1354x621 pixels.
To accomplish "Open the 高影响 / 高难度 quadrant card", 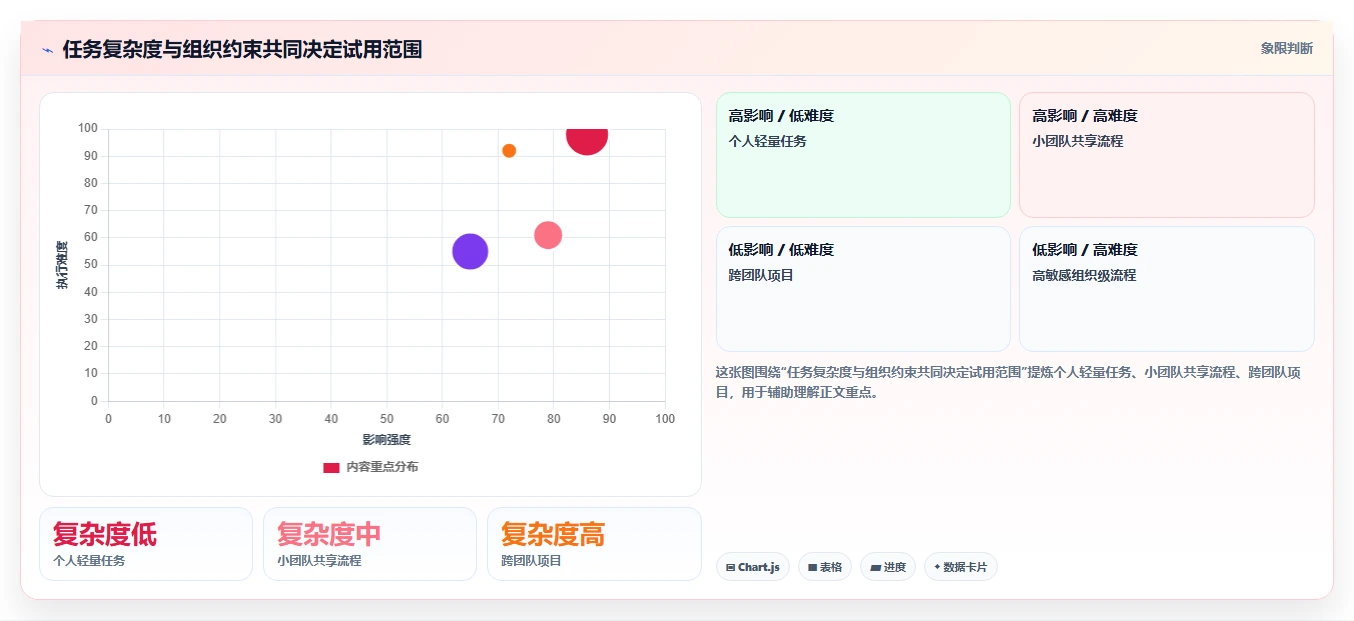I will [x=1166, y=155].
